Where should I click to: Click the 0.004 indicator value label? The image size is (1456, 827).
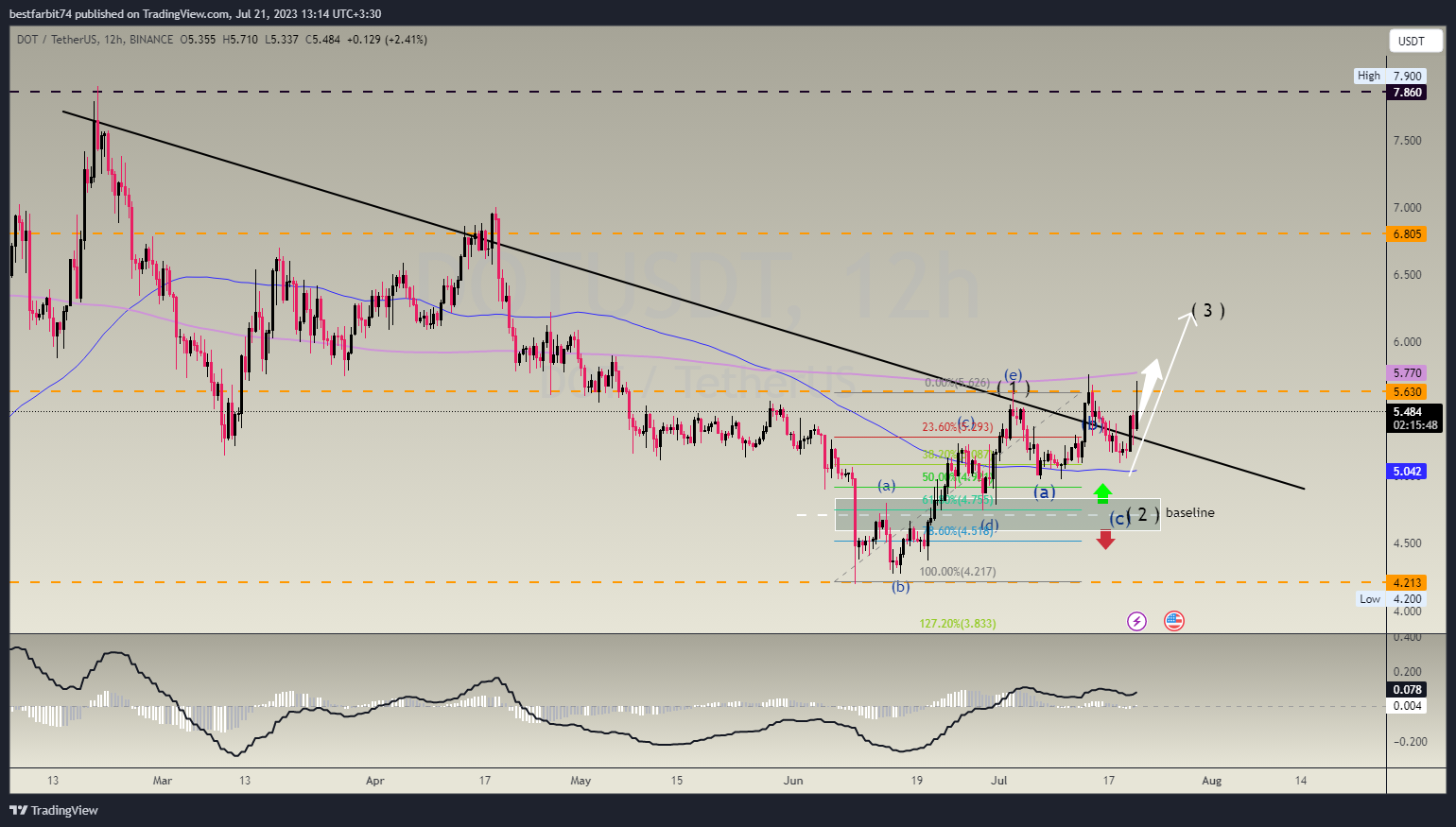(1407, 706)
